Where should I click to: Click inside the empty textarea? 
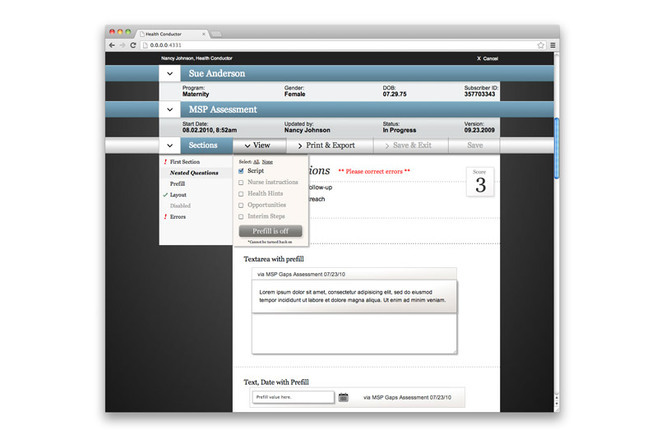tap(355, 334)
